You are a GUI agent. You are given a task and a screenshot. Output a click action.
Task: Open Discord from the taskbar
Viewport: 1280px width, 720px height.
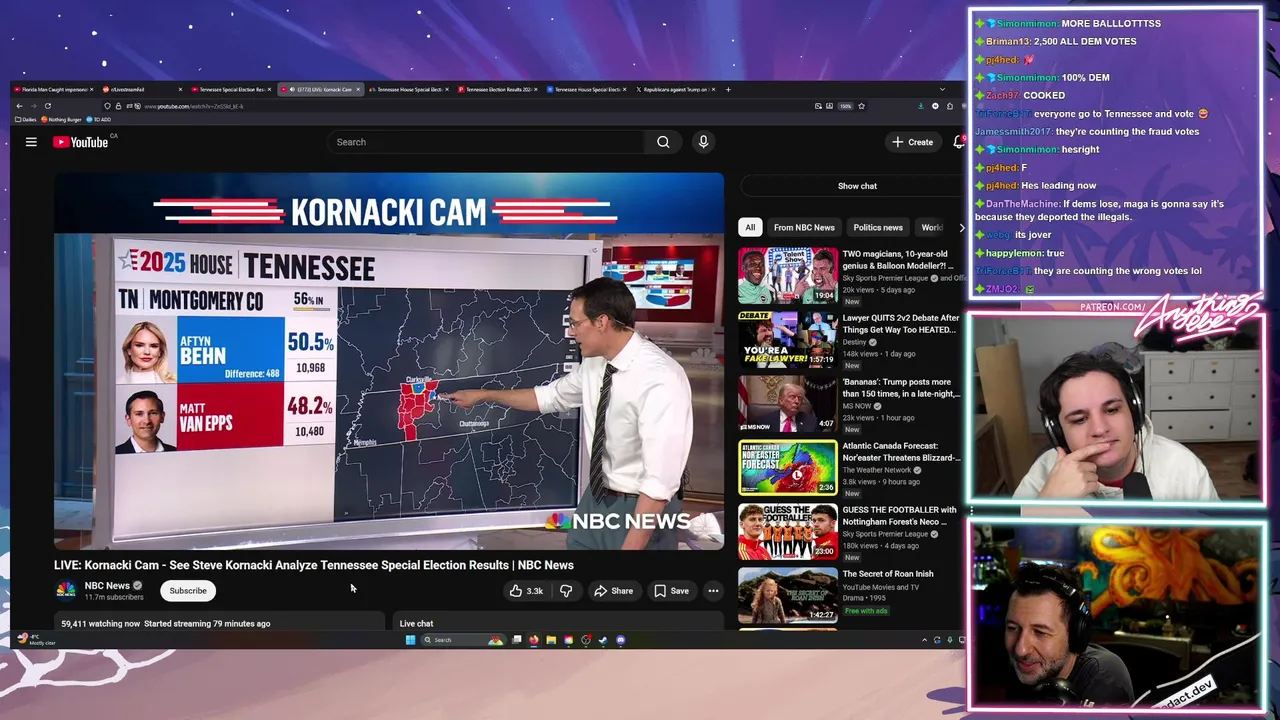coord(620,640)
